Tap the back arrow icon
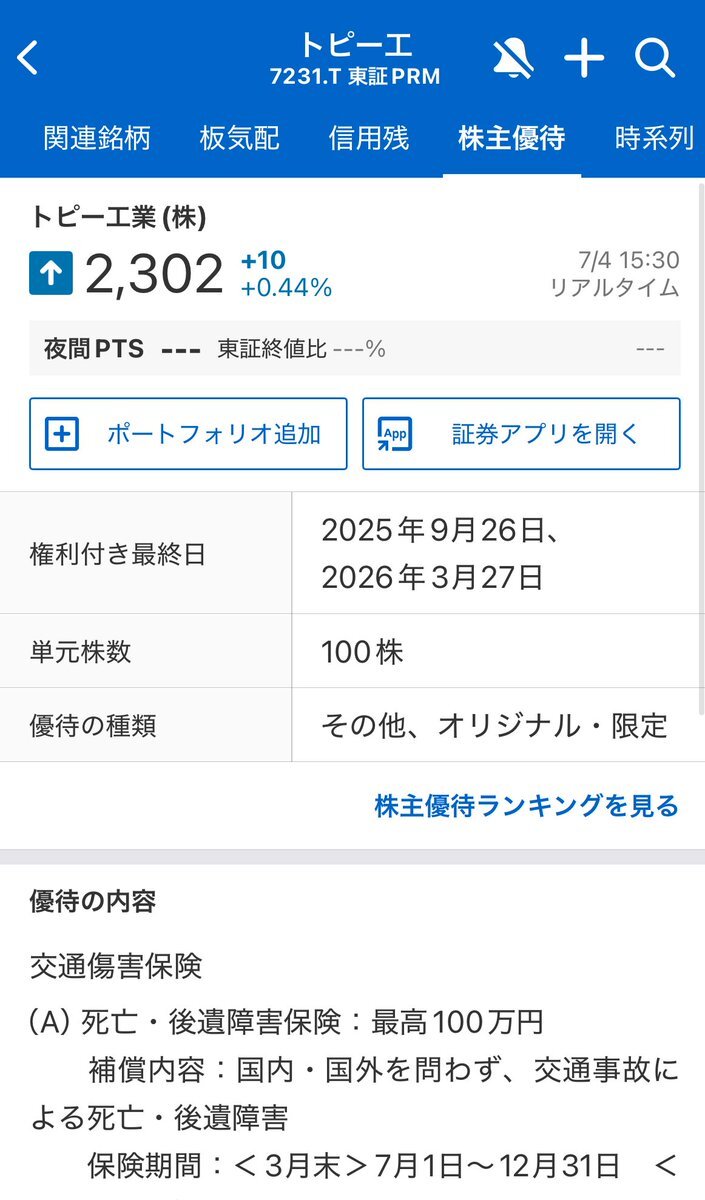This screenshot has width=705, height=1200. [28, 58]
